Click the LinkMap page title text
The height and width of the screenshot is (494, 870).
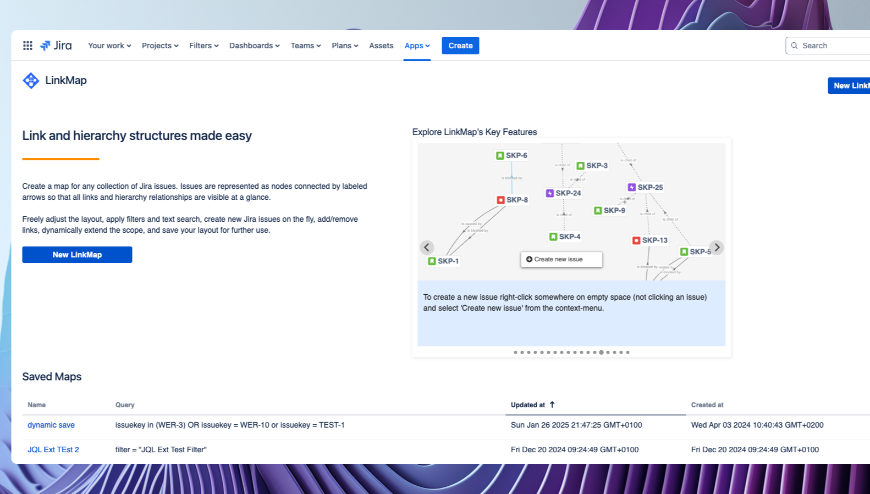click(65, 80)
